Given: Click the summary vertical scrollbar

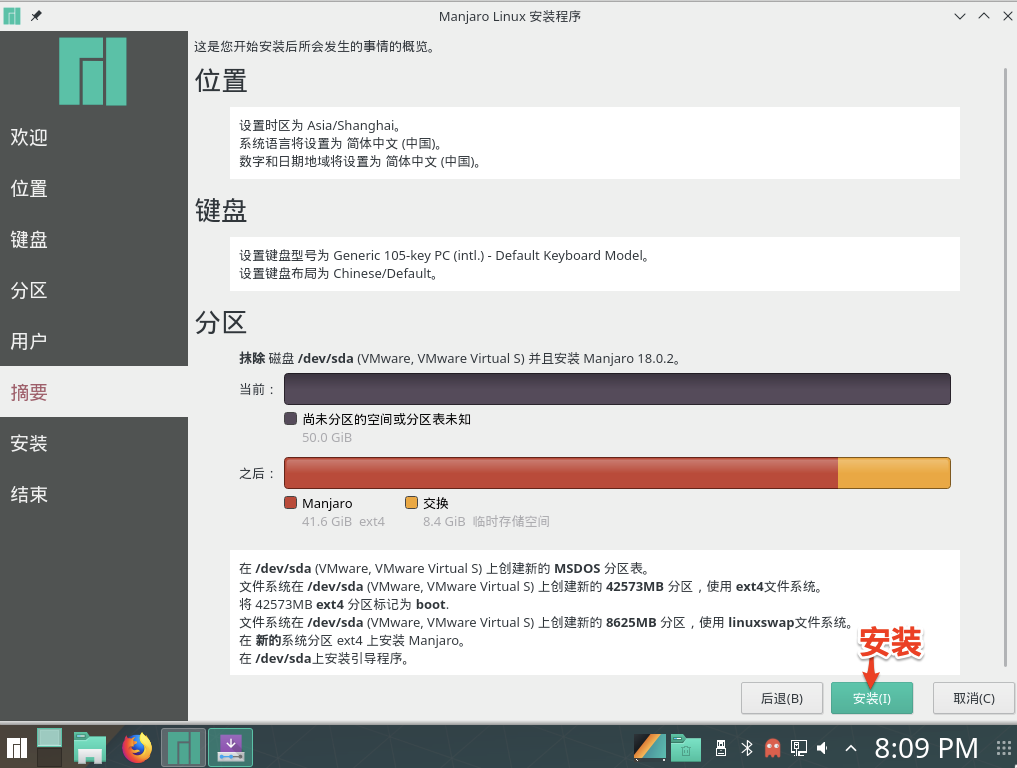Looking at the screenshot, I should tap(1005, 366).
